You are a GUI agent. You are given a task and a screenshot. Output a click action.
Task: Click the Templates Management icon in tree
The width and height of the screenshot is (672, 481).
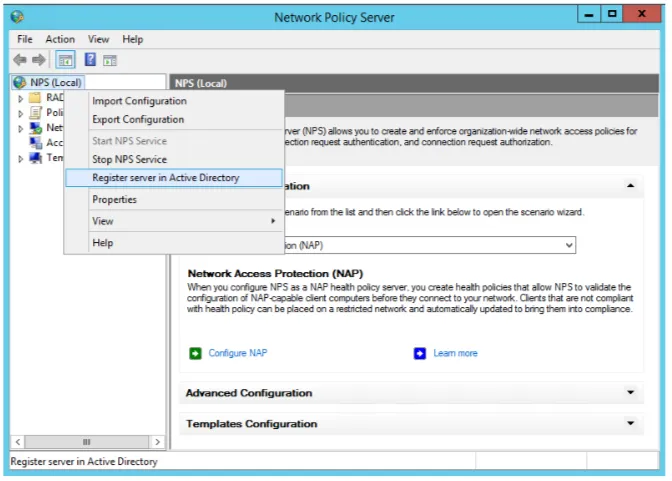[x=36, y=158]
